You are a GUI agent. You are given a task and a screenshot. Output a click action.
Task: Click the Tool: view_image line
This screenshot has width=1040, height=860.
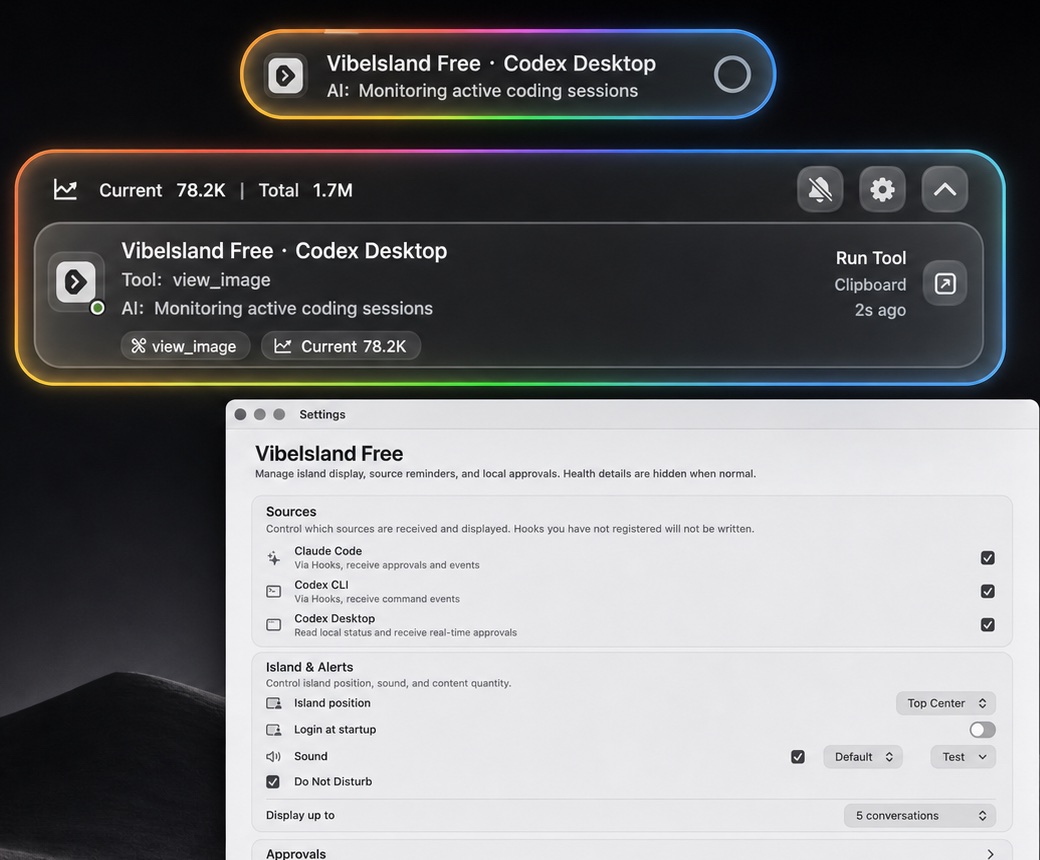(196, 280)
